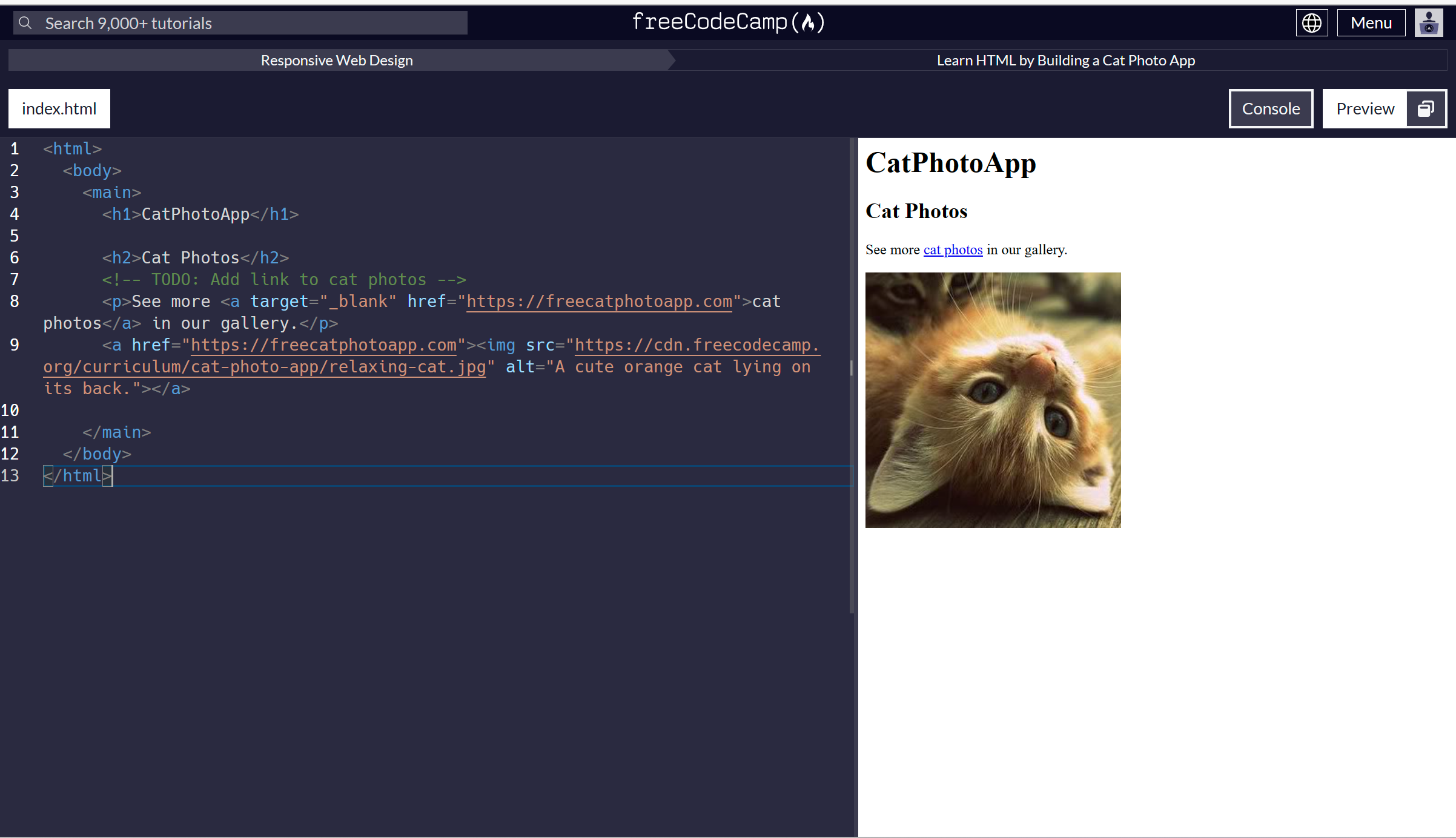1456x838 pixels.
Task: Click the CatPhotoApp heading in preview
Action: (950, 163)
